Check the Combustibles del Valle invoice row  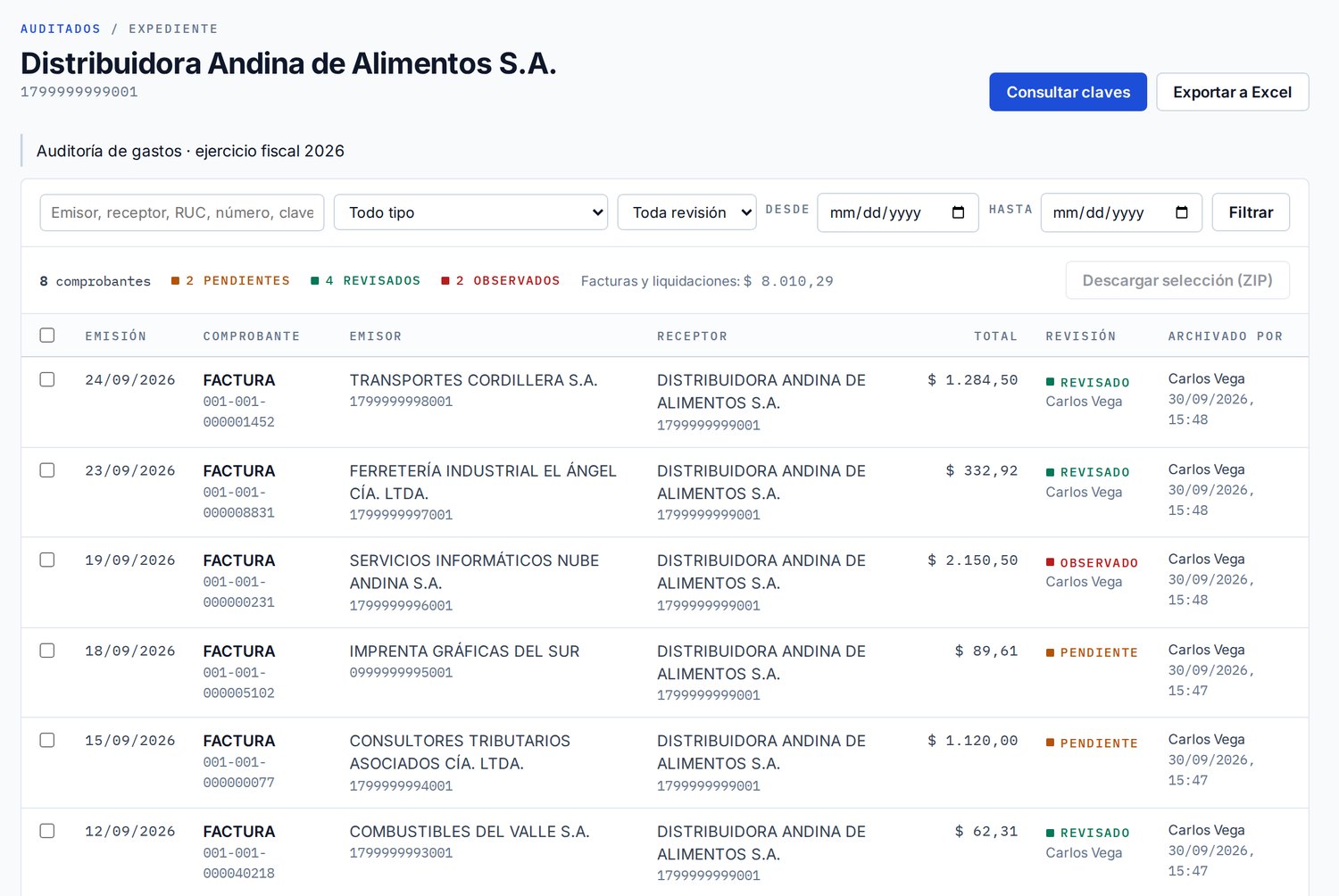point(47,831)
